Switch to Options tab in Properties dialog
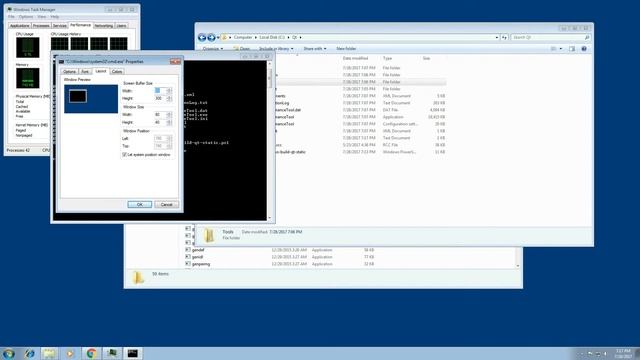Image resolution: width=640 pixels, height=360 pixels. tap(70, 71)
